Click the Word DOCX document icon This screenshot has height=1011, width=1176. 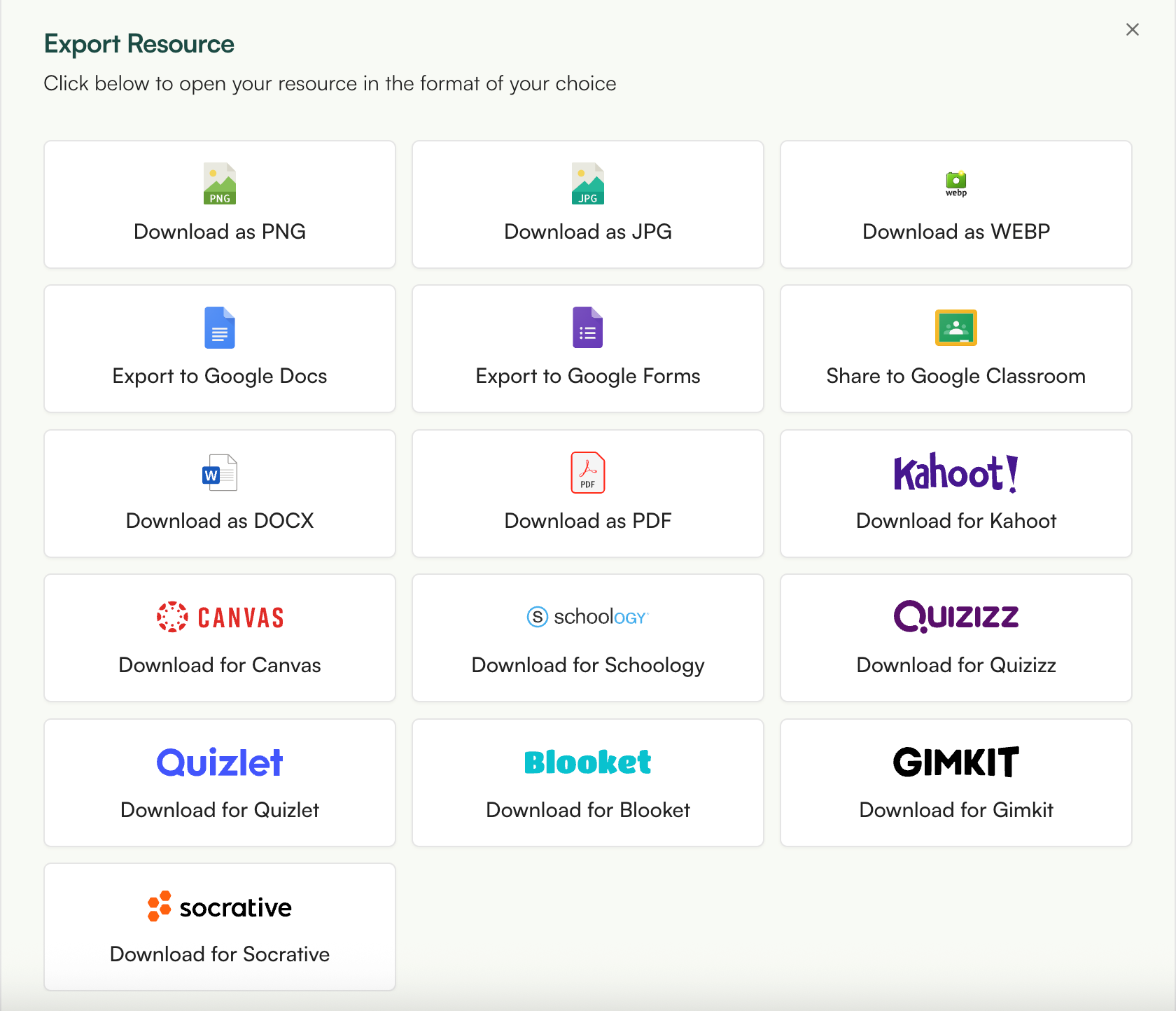(x=219, y=473)
